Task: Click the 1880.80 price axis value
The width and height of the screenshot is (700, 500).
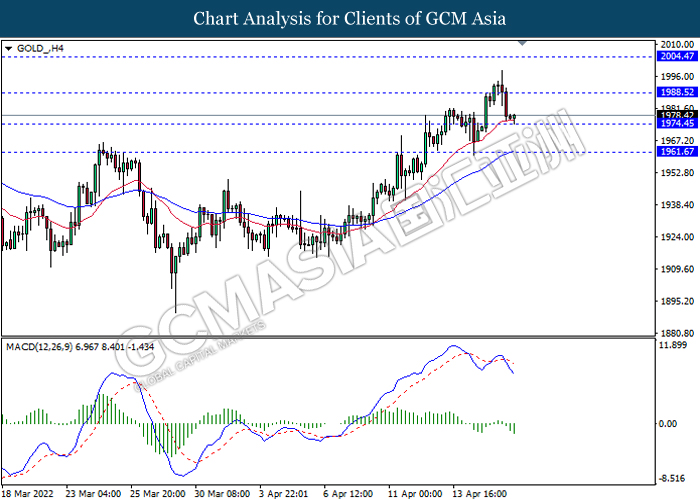Action: coord(677,333)
